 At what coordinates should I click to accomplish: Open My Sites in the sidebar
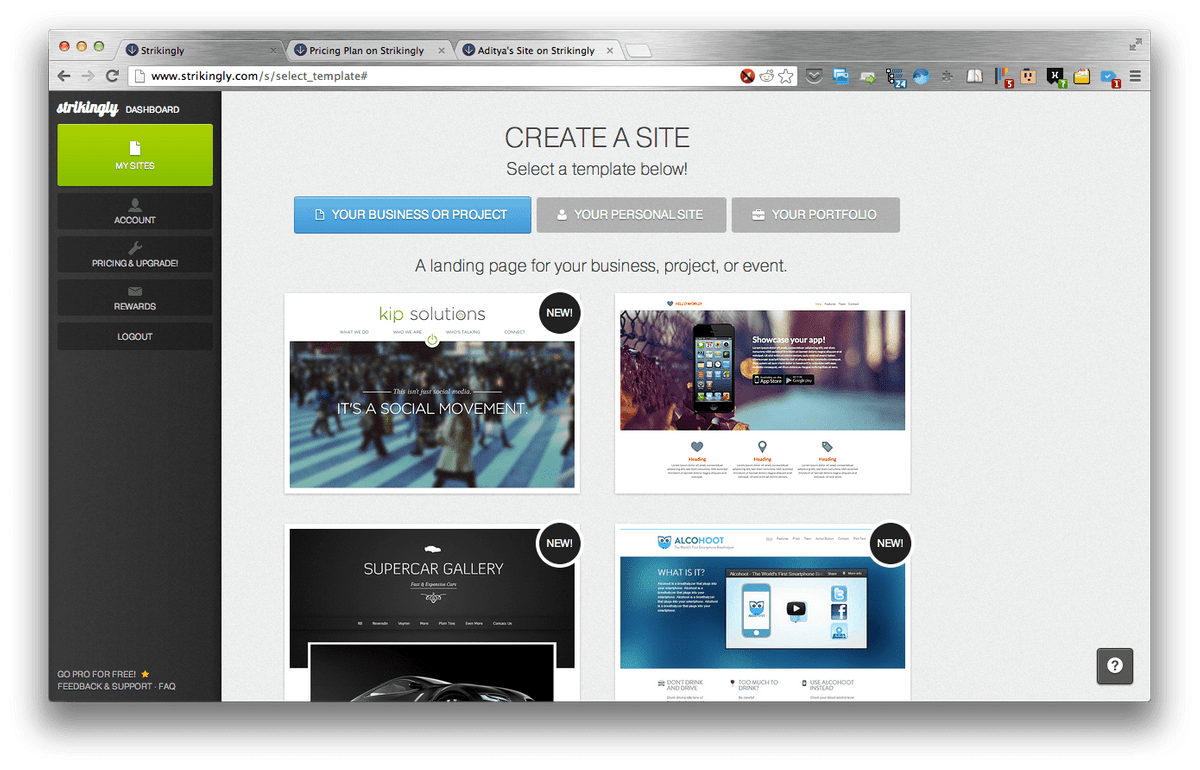point(135,155)
